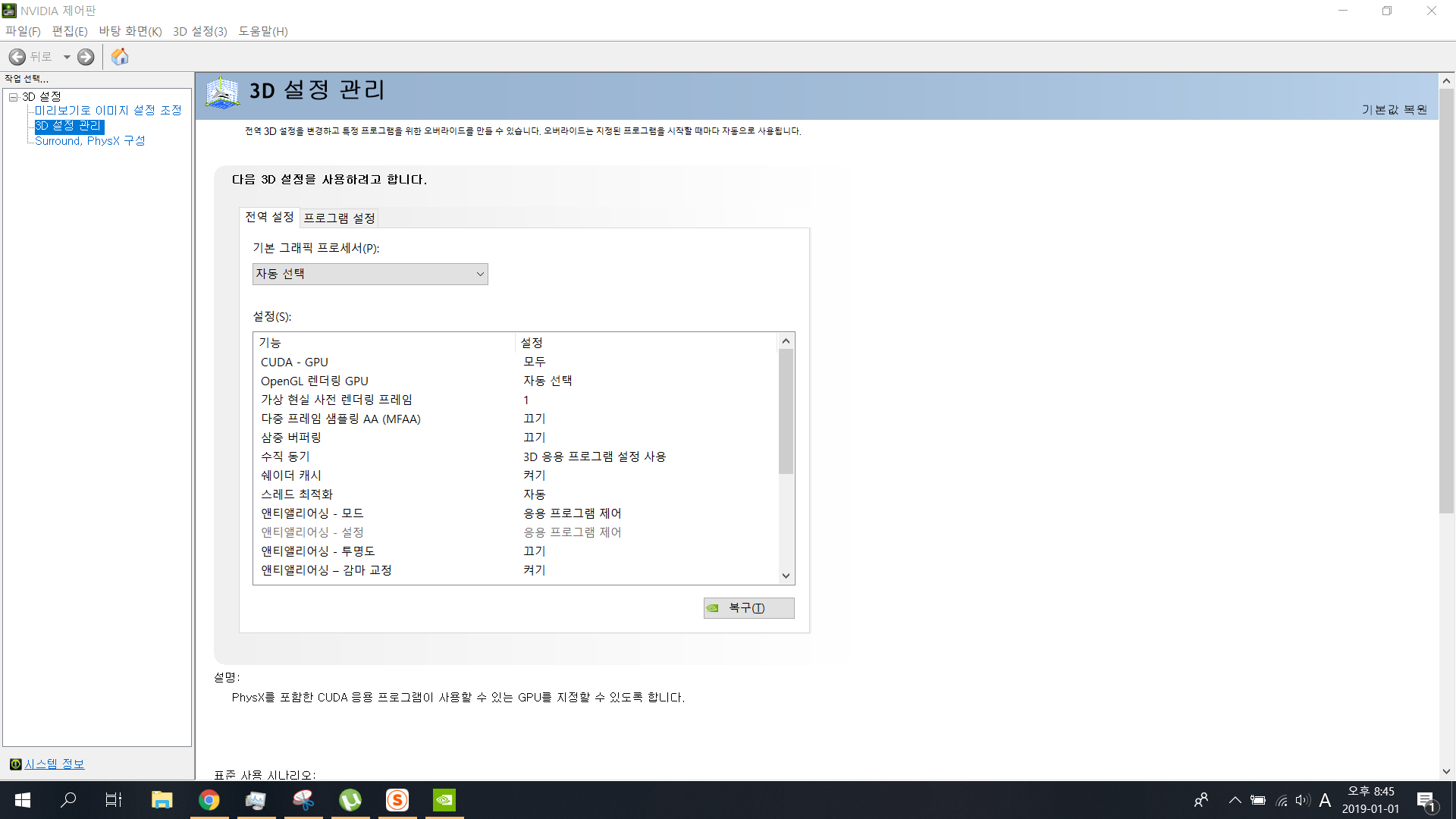
Task: Click settings list scroll-down arrow
Action: click(x=786, y=576)
